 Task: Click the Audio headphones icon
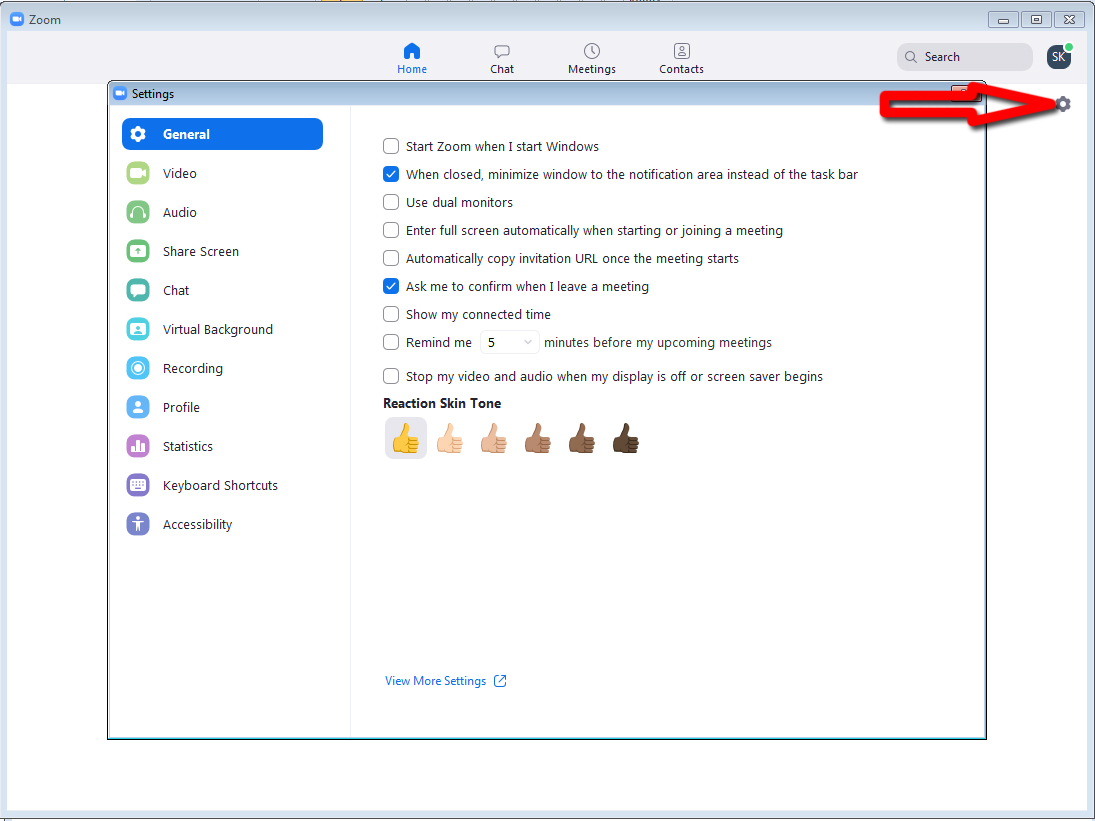point(138,212)
